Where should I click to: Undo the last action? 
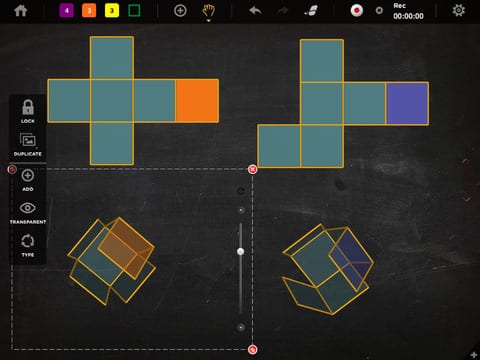[255, 11]
